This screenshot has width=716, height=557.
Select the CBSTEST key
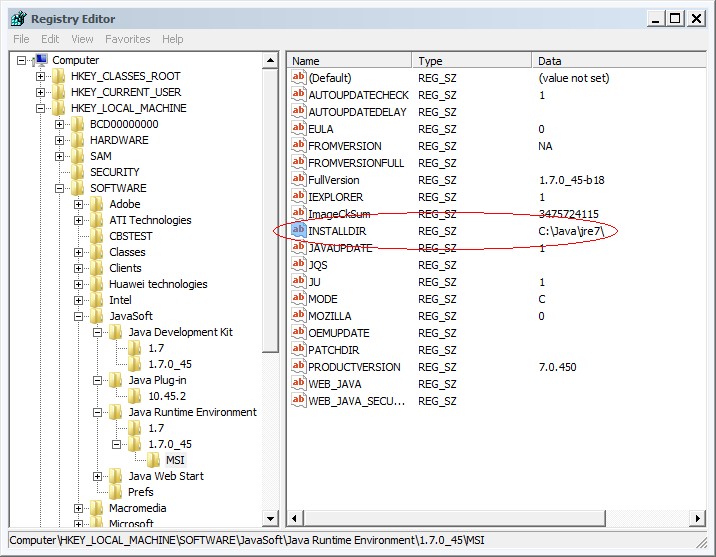pyautogui.click(x=131, y=236)
